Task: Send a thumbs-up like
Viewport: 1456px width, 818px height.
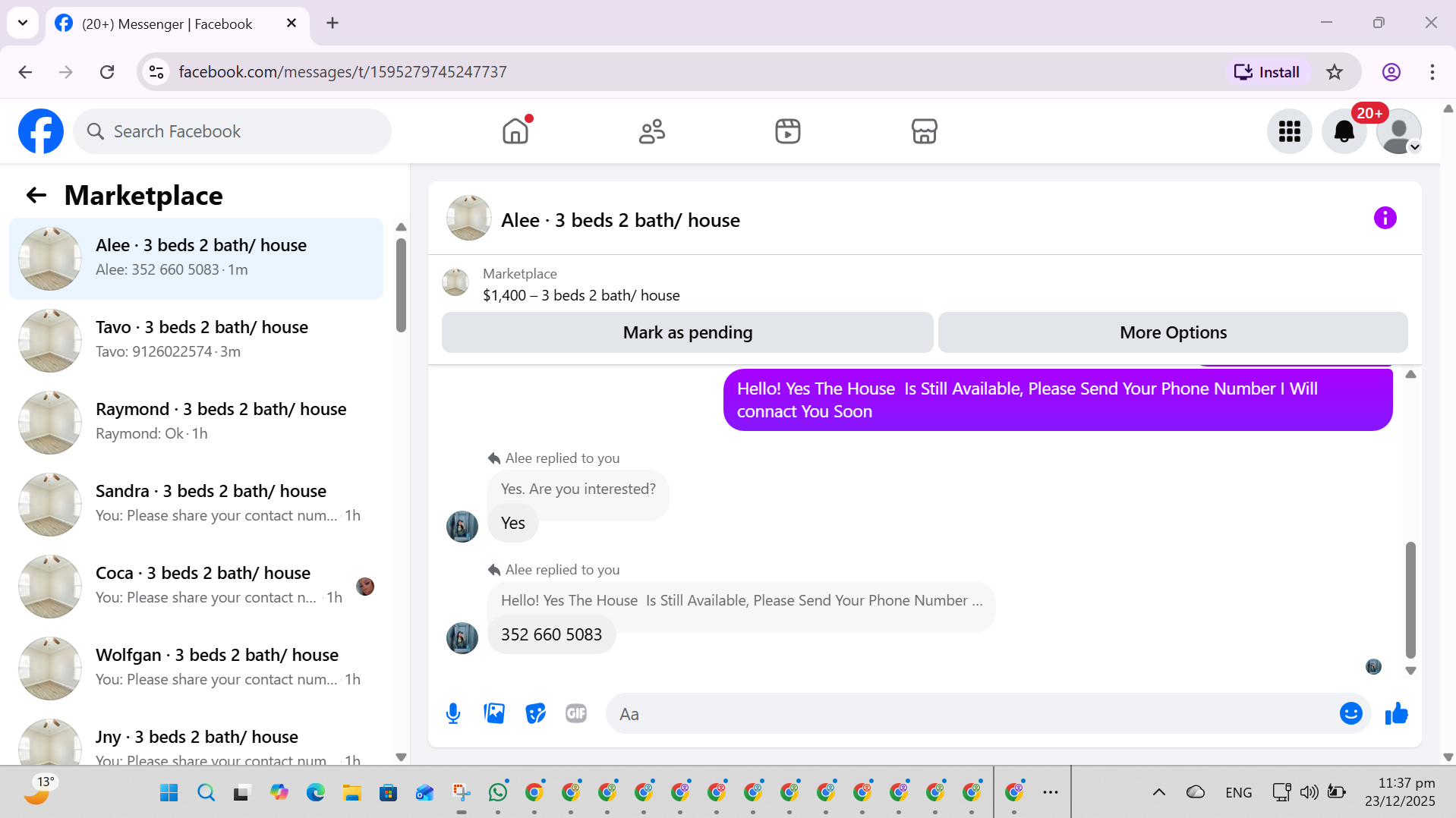Action: (1396, 713)
